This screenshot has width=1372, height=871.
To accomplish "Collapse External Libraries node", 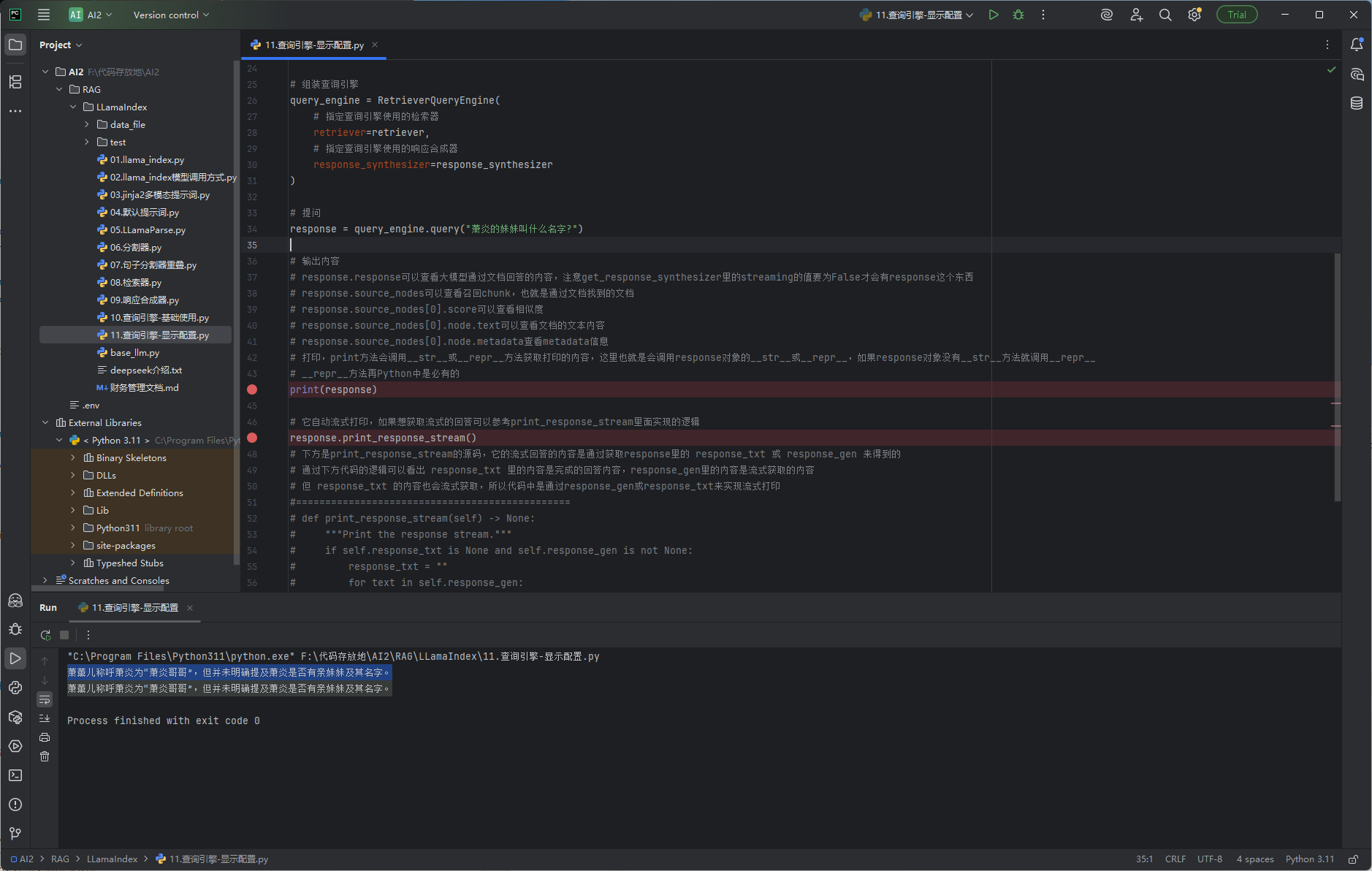I will point(45,422).
